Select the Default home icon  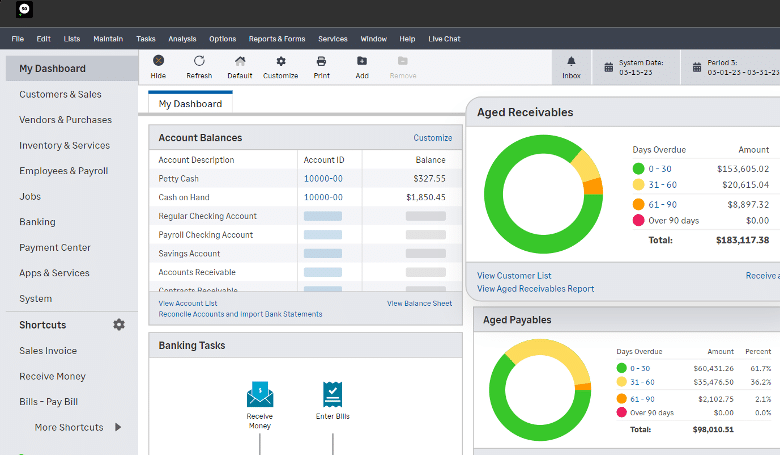coord(240,62)
